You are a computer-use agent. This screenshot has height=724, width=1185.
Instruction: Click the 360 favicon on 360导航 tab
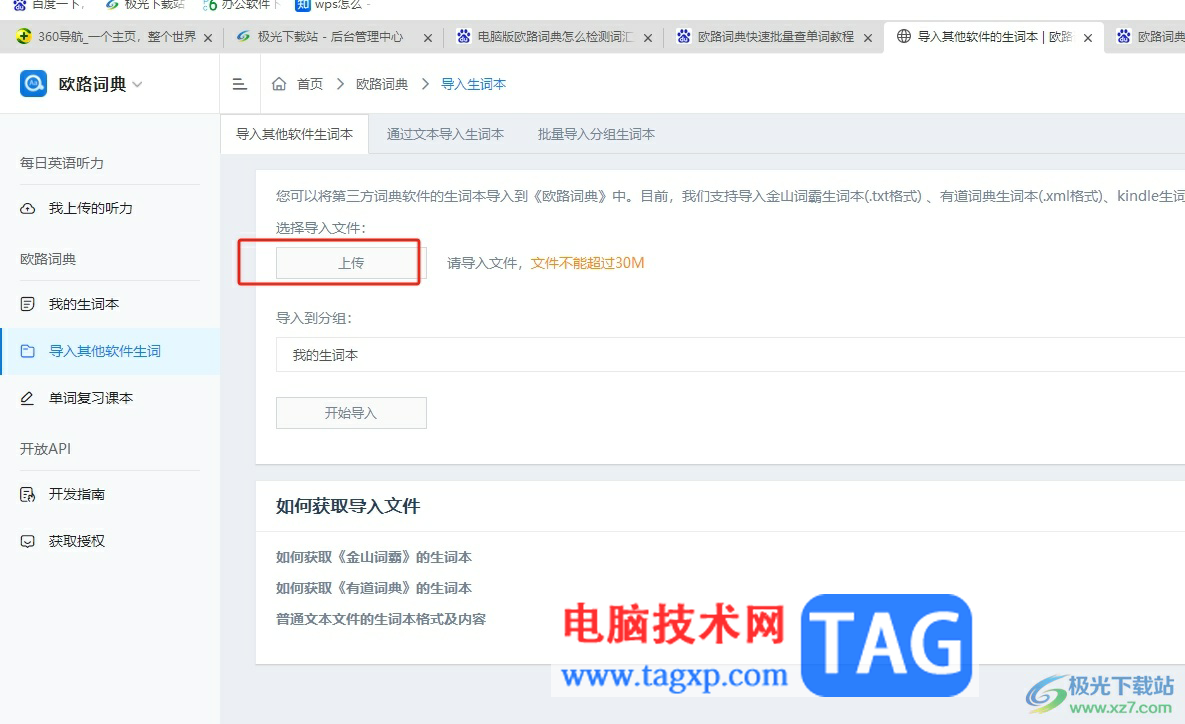[x=23, y=36]
